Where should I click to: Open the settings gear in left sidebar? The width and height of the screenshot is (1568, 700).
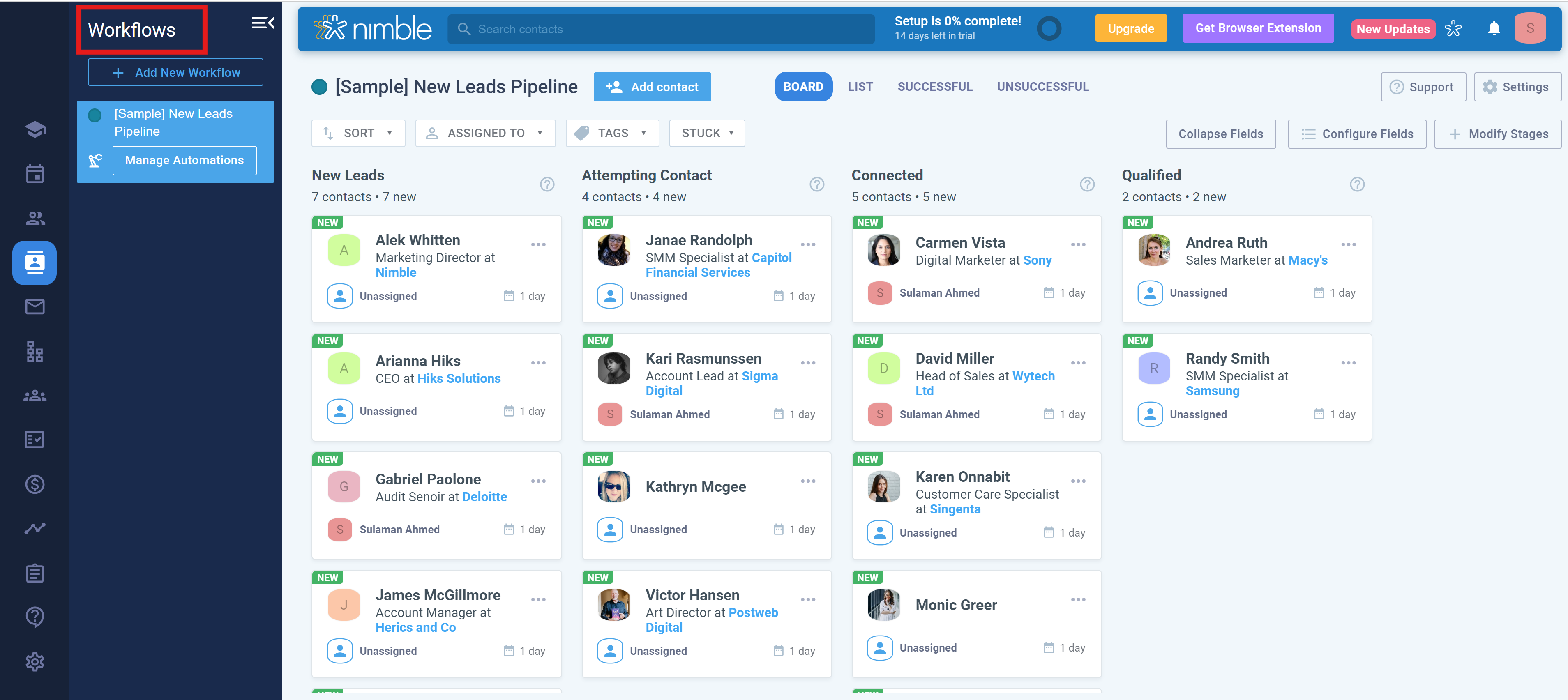click(35, 661)
